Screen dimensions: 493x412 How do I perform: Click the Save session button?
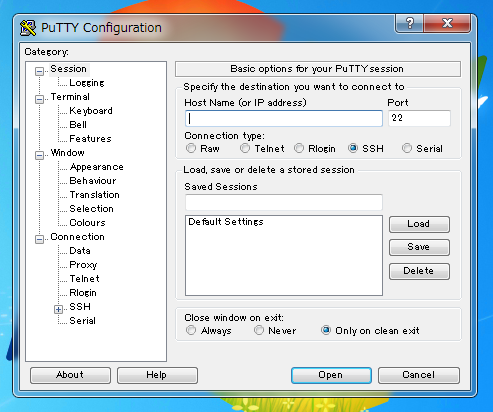click(x=419, y=247)
